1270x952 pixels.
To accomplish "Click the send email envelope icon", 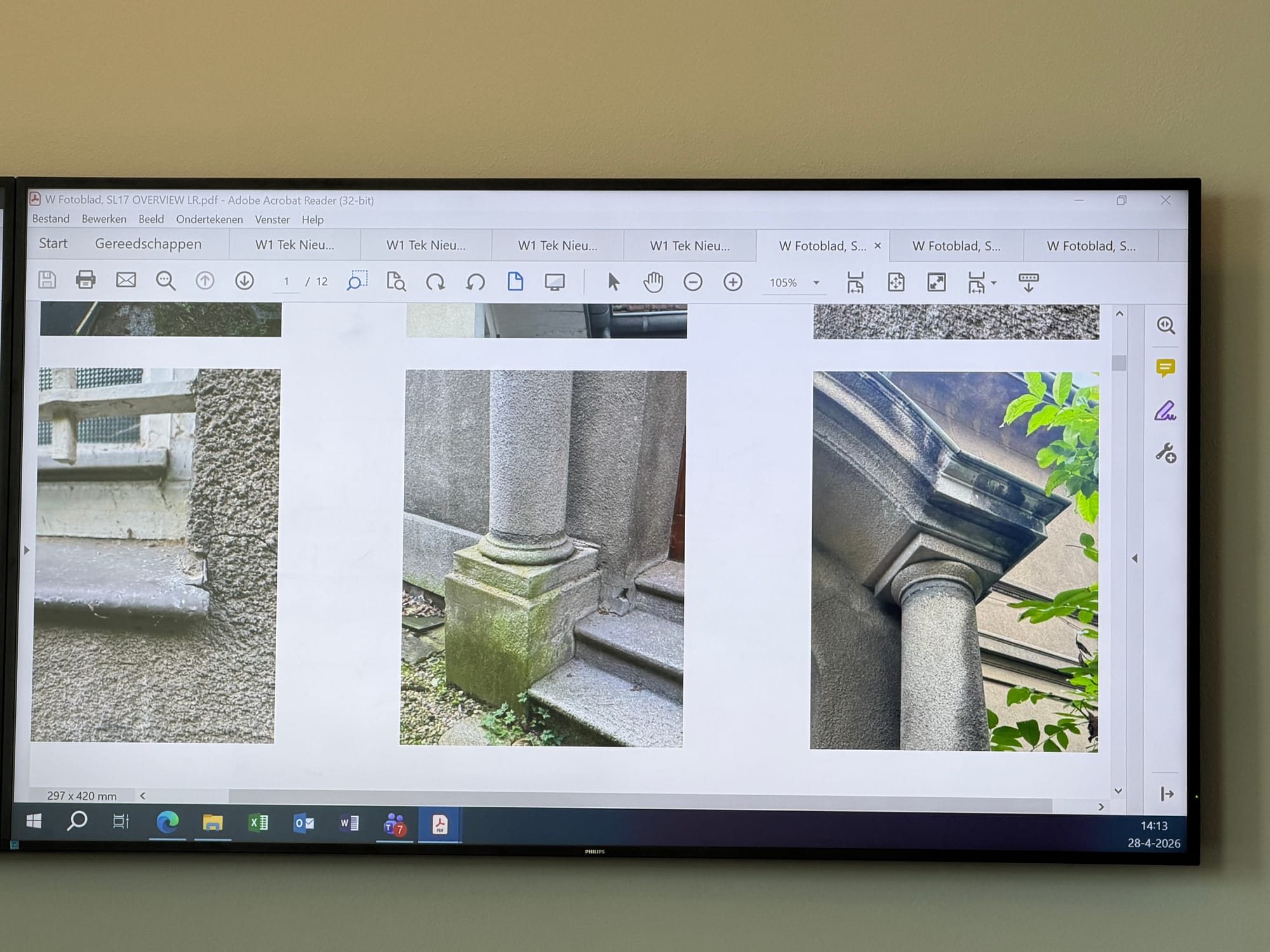I will coord(126,280).
